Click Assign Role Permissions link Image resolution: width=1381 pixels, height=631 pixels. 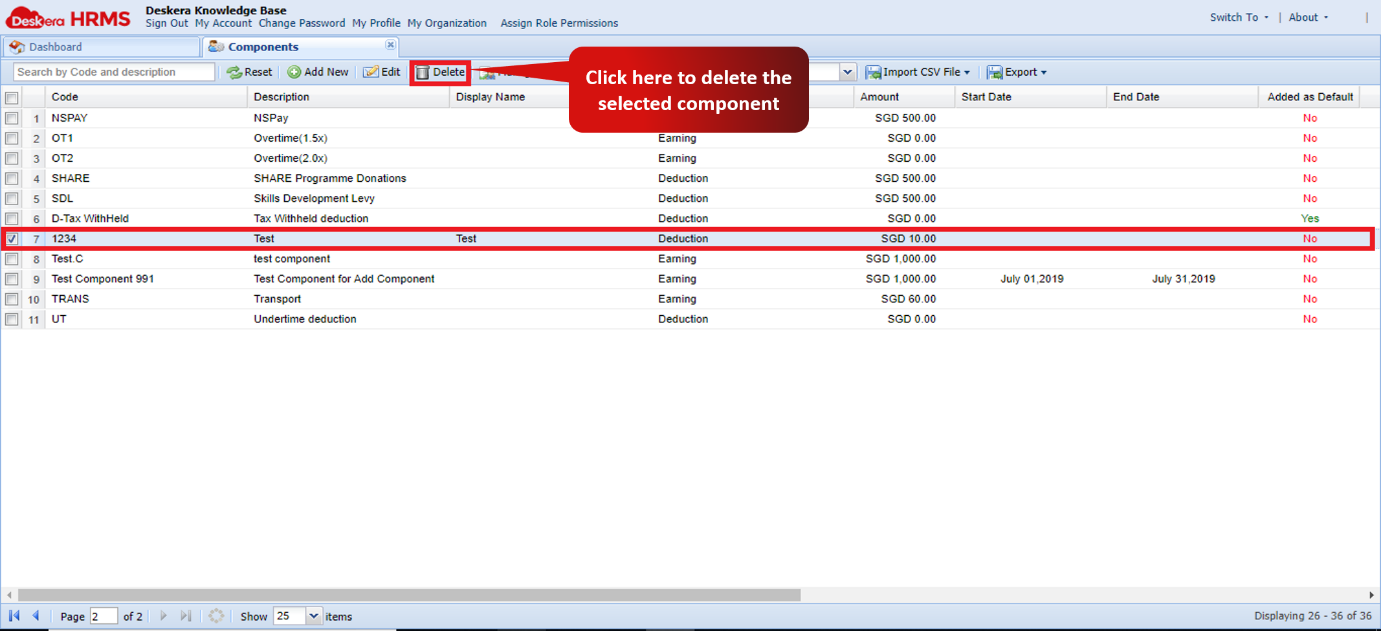559,23
